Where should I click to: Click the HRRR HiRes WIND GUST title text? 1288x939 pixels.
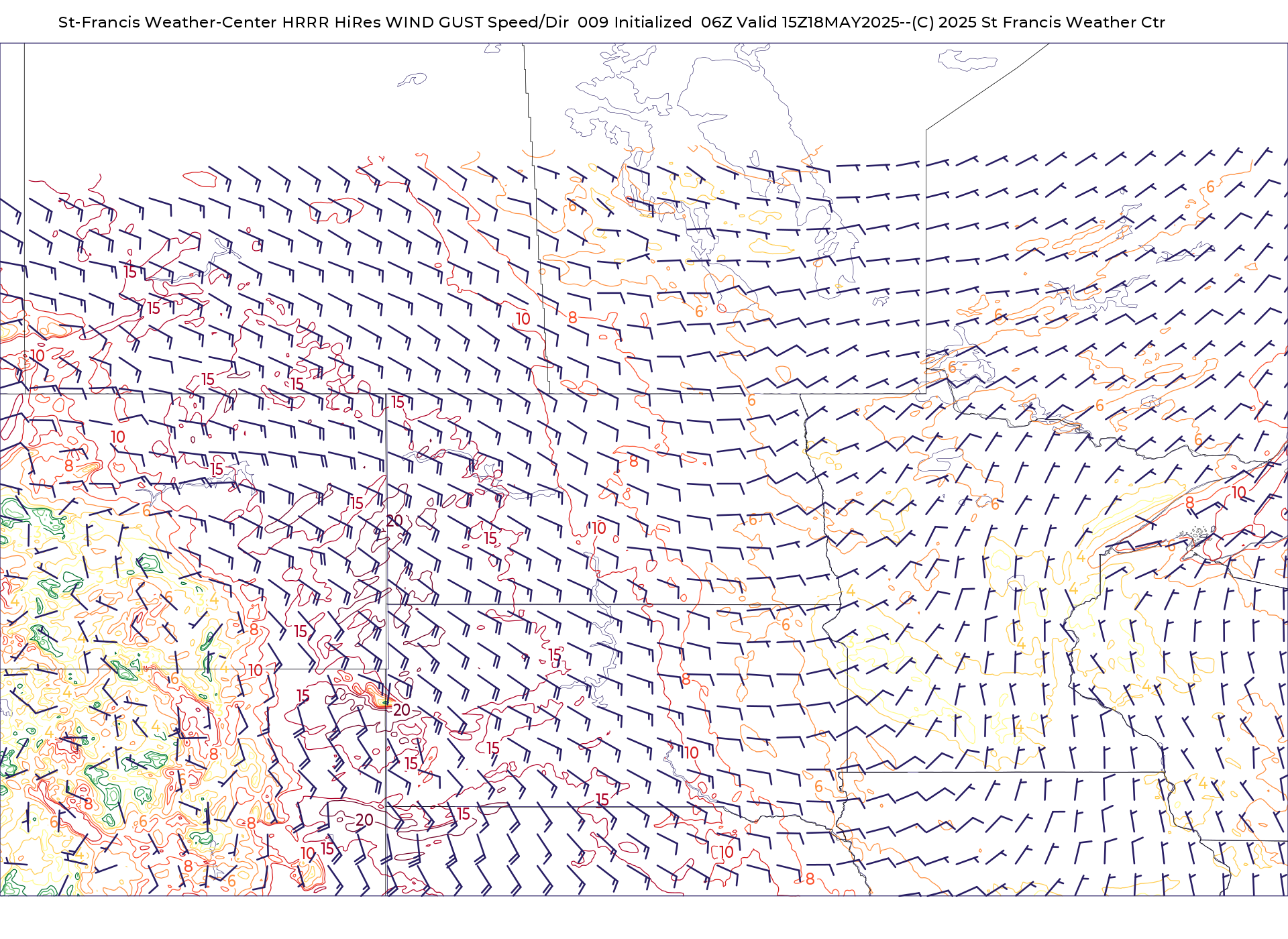pos(382,22)
